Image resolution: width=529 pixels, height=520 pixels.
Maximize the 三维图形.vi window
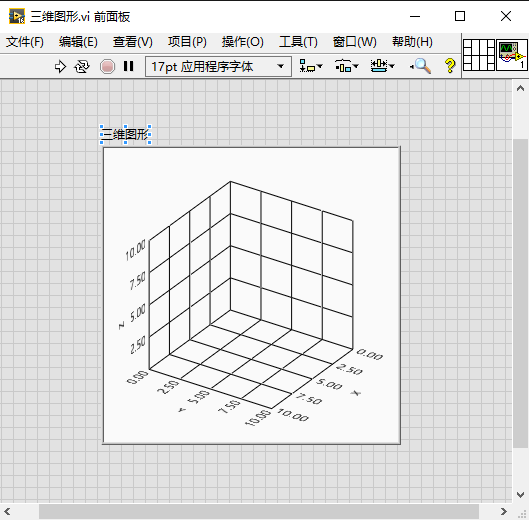coord(460,16)
